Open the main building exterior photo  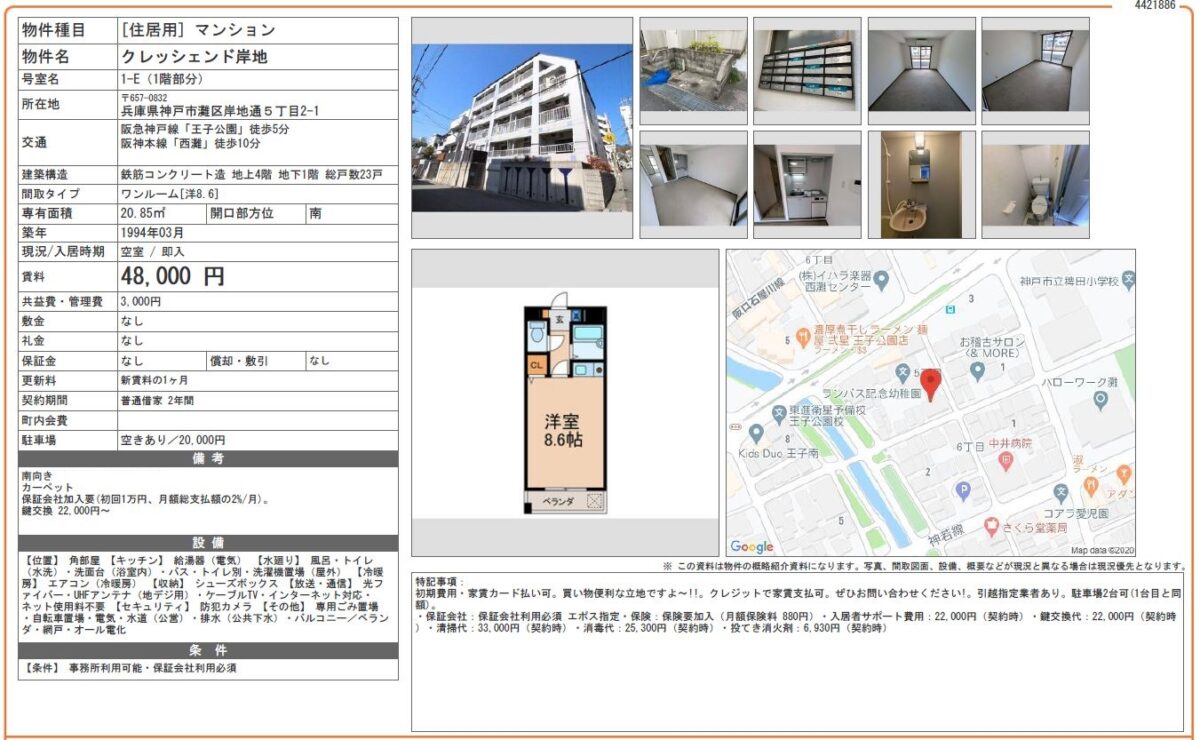tap(521, 127)
